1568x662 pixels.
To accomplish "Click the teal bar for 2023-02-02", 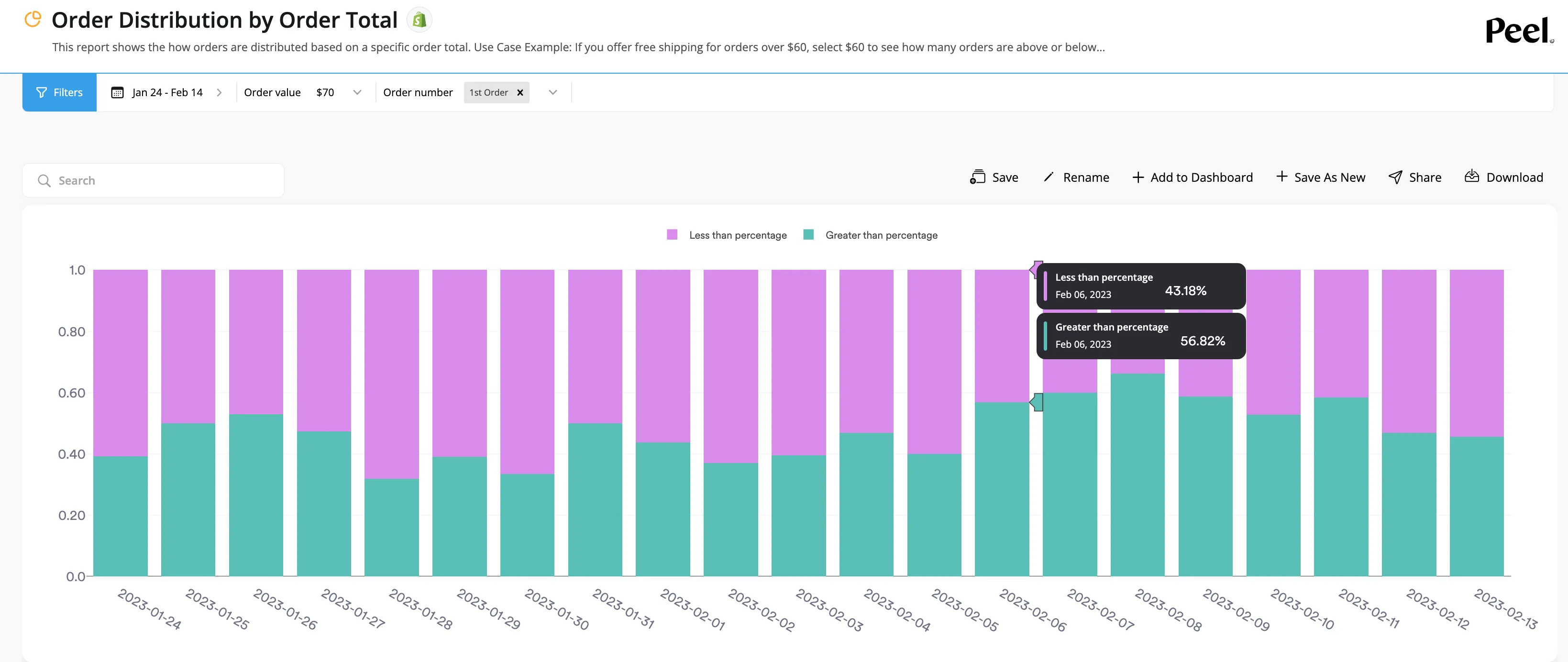I will click(x=731, y=519).
